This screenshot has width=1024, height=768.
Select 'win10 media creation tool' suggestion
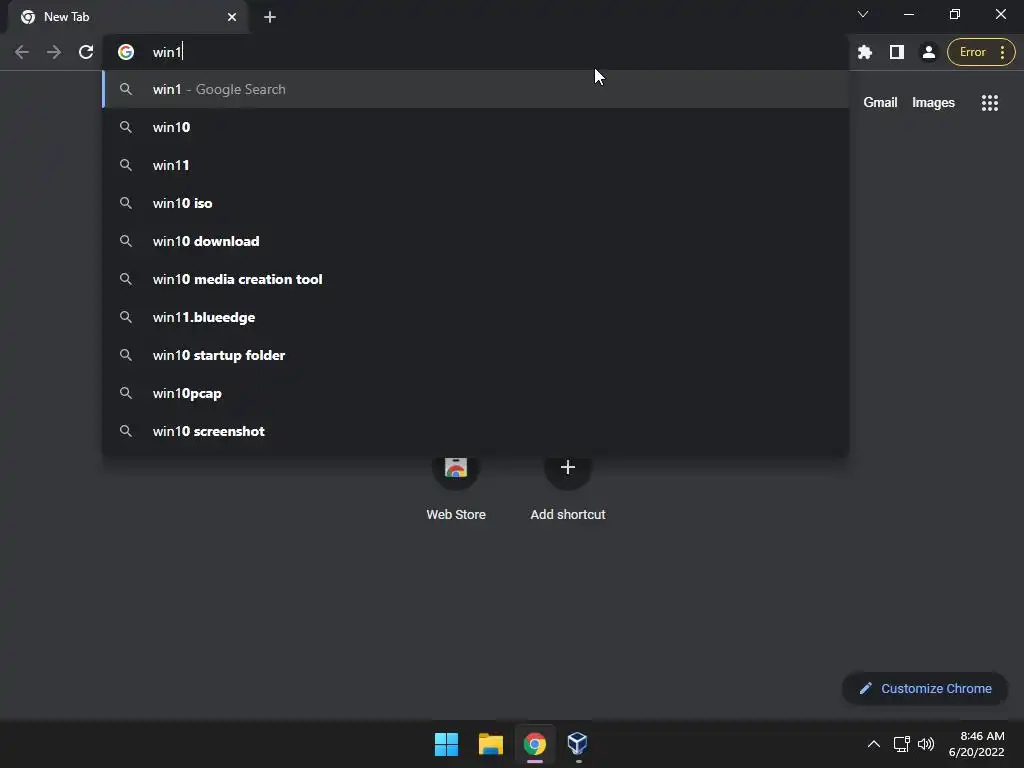475,279
